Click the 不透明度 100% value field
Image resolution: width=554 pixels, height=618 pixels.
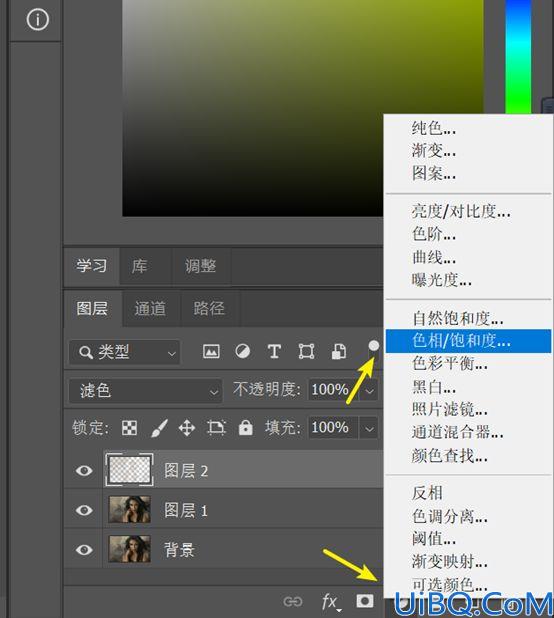(x=333, y=390)
